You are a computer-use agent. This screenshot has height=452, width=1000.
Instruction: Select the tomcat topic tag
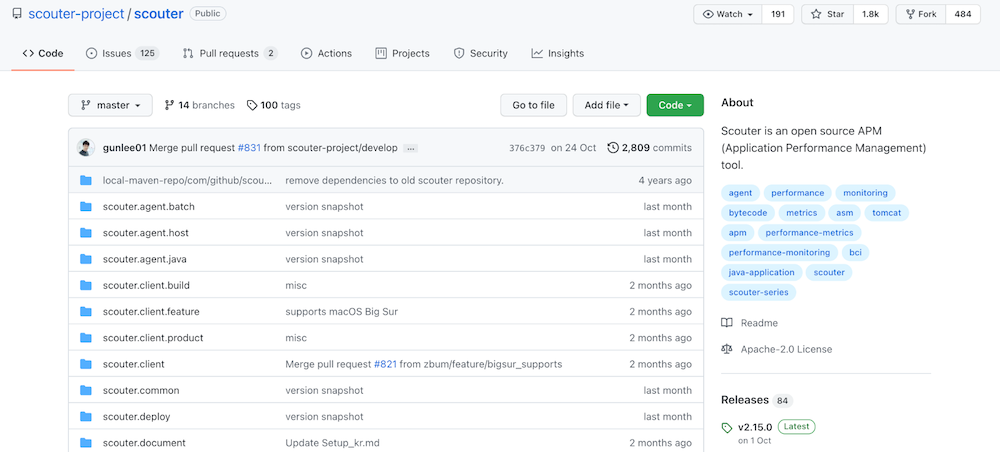pyautogui.click(x=887, y=213)
